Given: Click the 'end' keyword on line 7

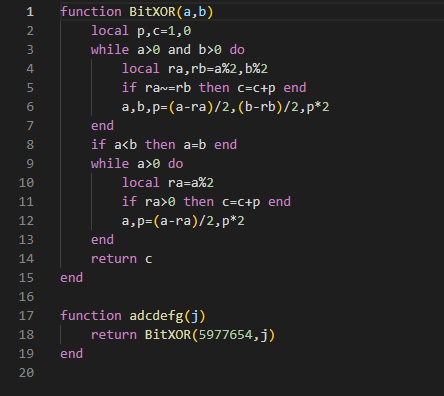Looking at the screenshot, I should point(102,126).
